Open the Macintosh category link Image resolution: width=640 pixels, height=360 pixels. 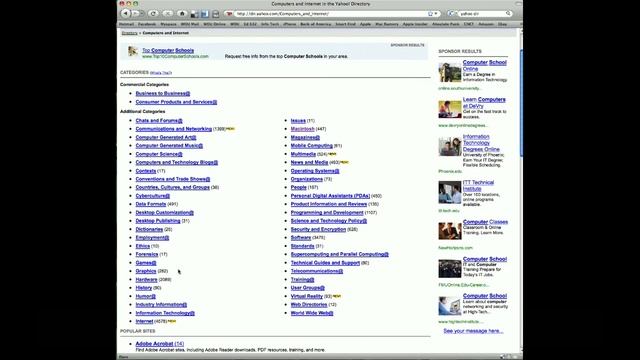pyautogui.click(x=302, y=129)
